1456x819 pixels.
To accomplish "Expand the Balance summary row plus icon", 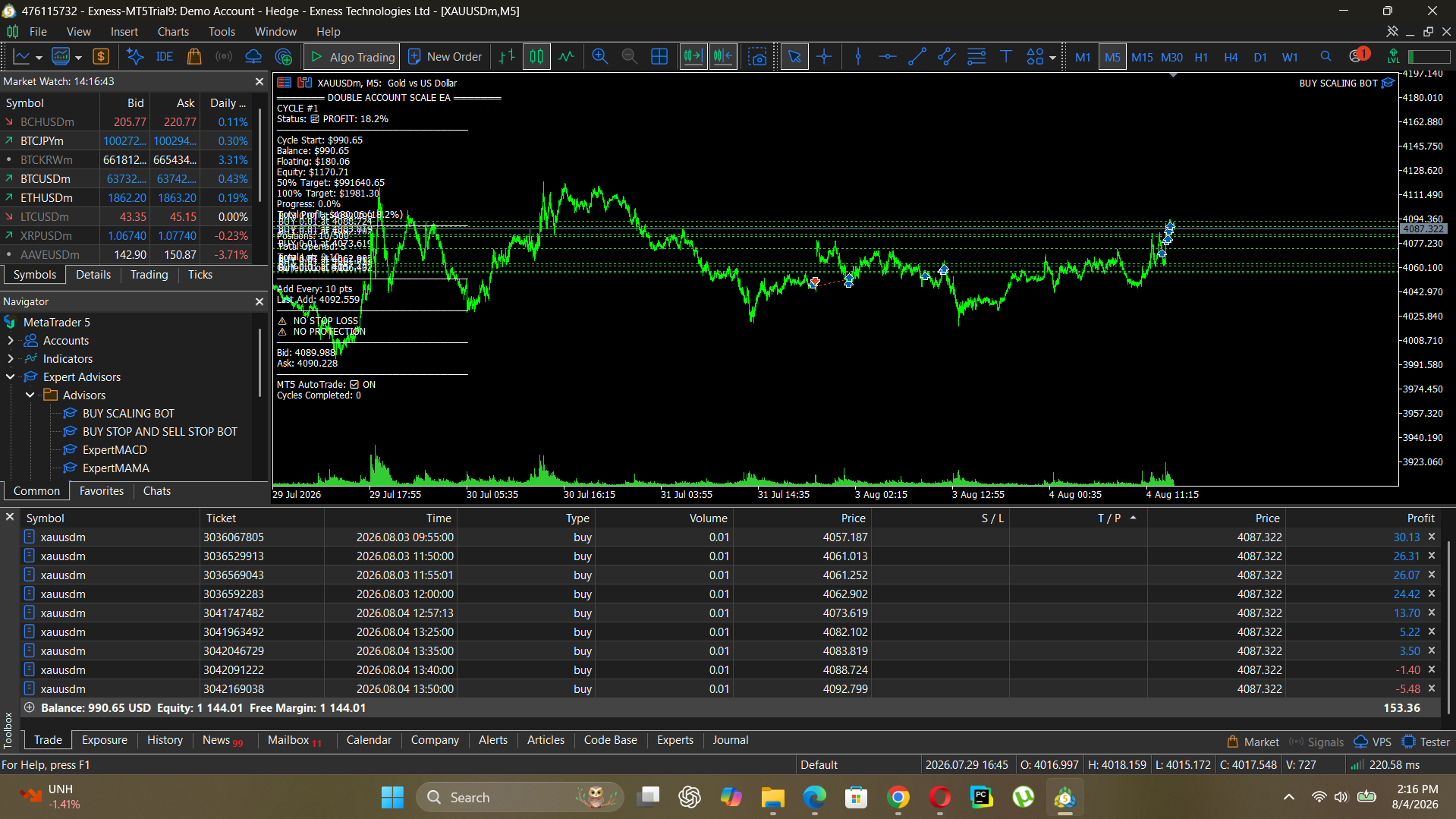I will (x=29, y=707).
